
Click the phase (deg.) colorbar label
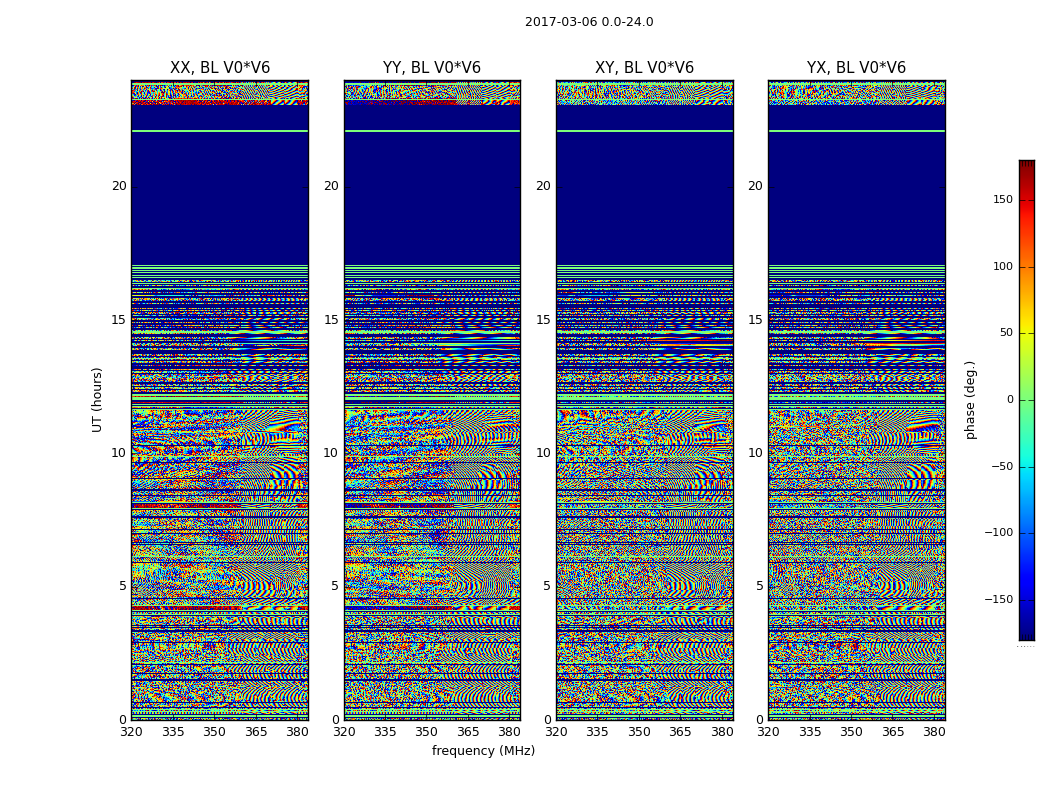coord(970,400)
